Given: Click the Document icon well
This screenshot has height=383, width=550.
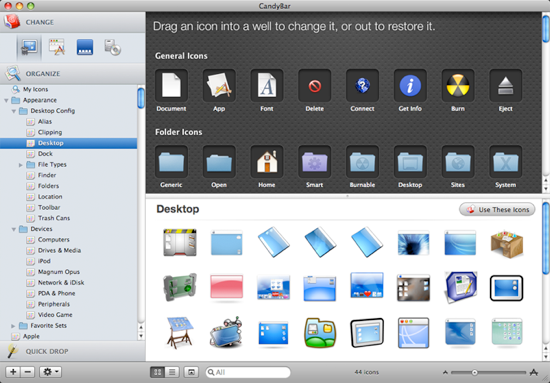Looking at the screenshot, I should (x=171, y=86).
